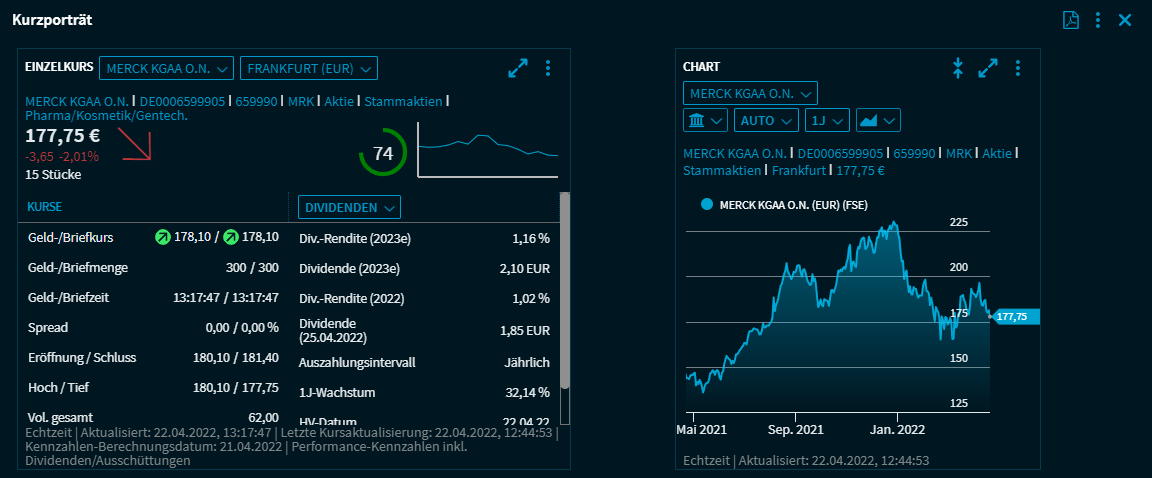Change the exchange via the FRANKFURT (EUR) dropdown
Screen dimensions: 1152x478
(x=309, y=68)
